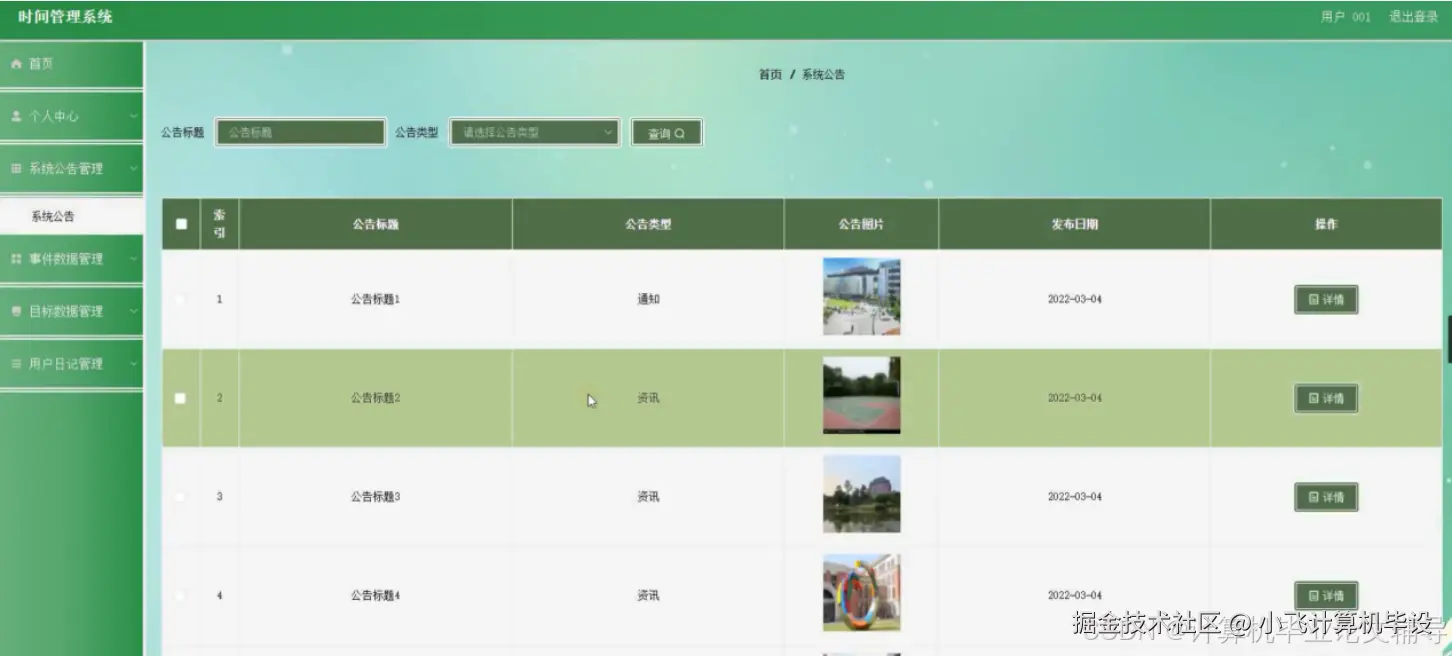
Task: Click 用户 001 in the header
Action: 1345,17
